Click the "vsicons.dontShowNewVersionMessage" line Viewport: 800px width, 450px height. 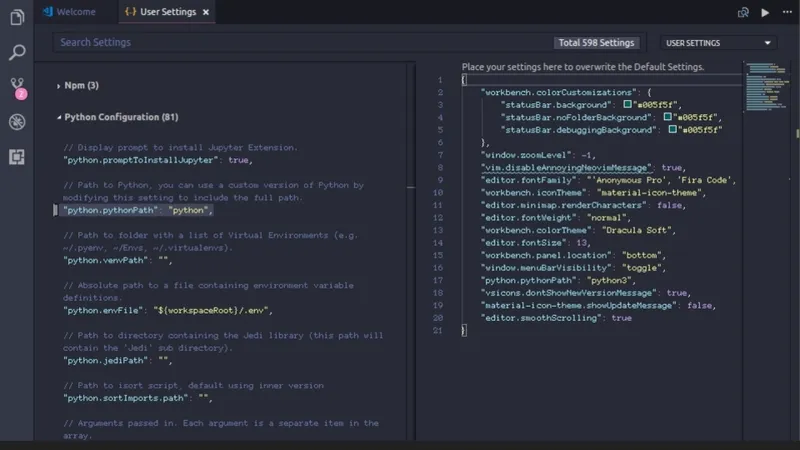point(586,293)
